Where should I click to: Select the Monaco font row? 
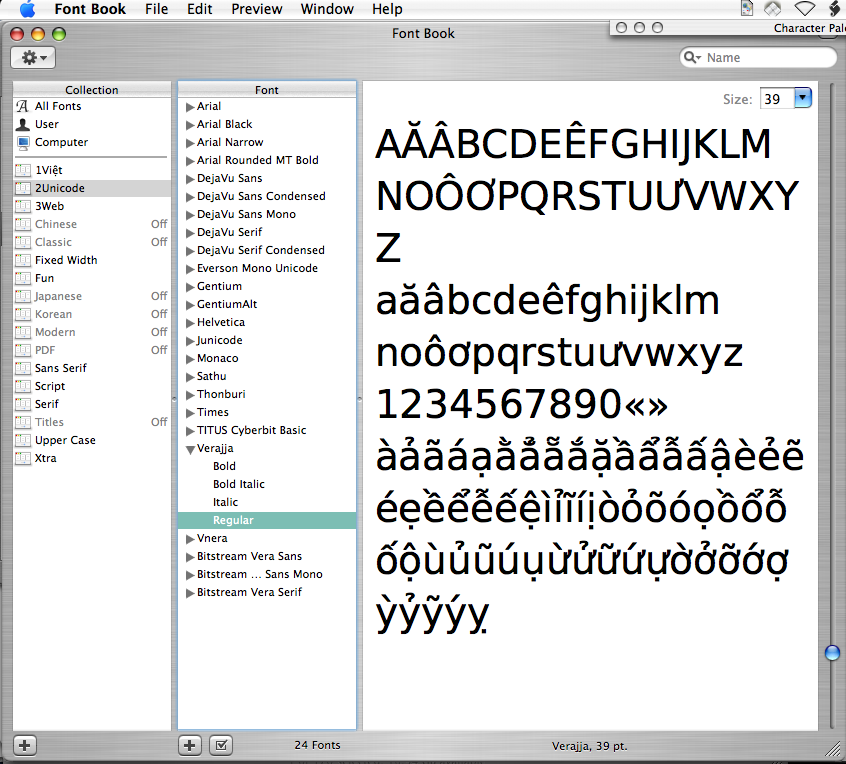[x=267, y=358]
